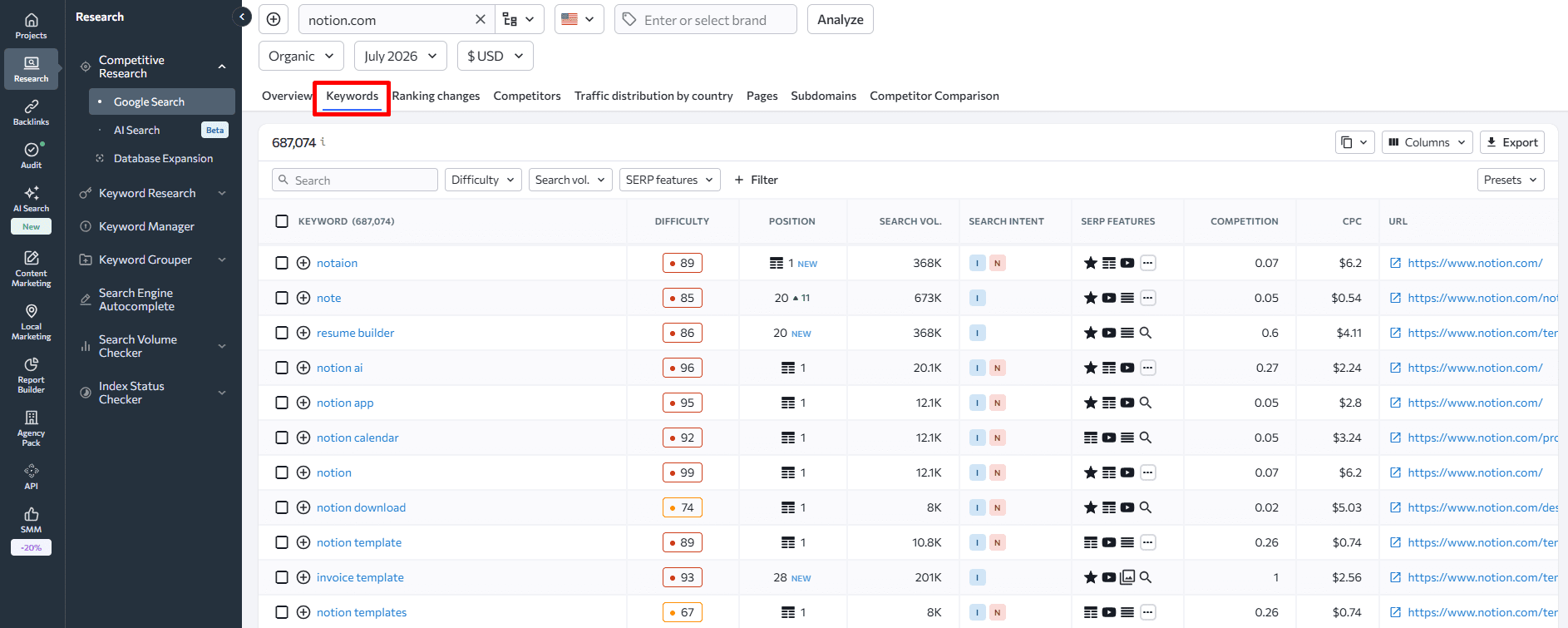Open the $ USD currency dropdown
Screen dimensions: 1568x628
click(x=495, y=56)
